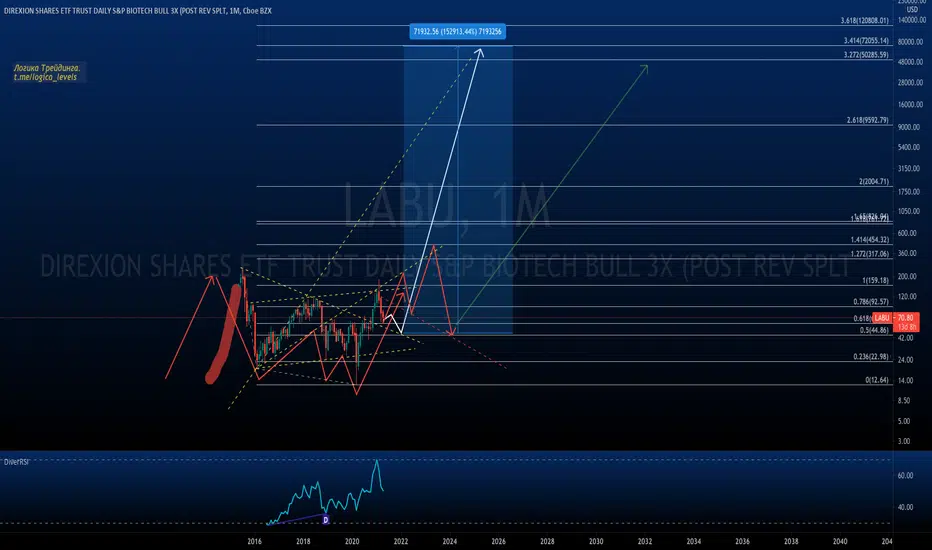Click 120.00 on the price axis
The height and width of the screenshot is (550, 932).
(908, 297)
